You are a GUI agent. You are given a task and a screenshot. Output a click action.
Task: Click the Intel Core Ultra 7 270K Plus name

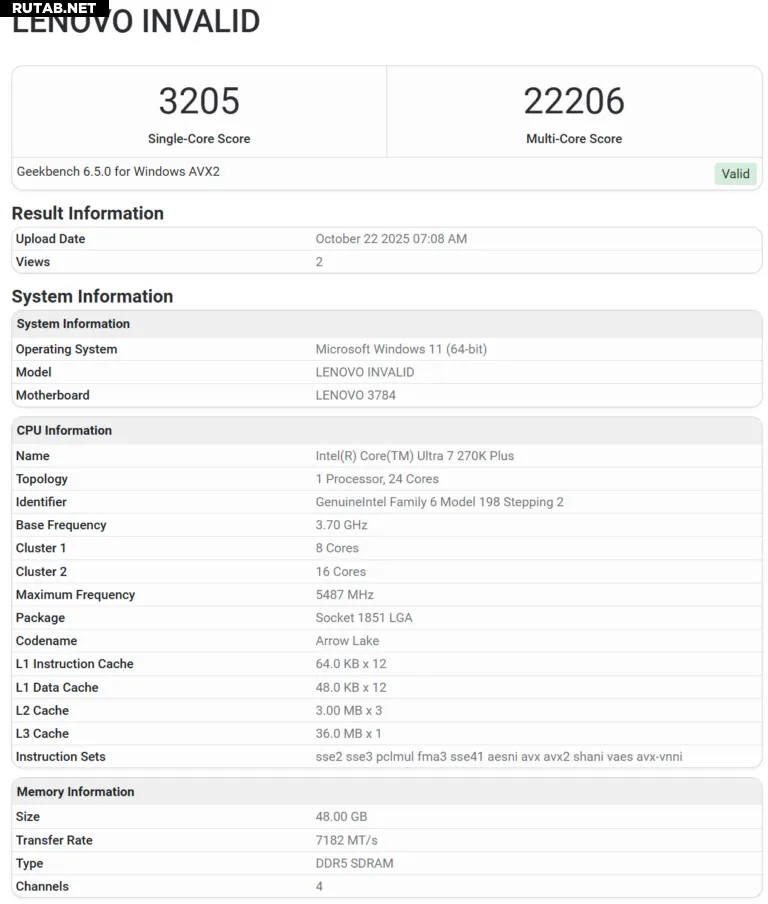(414, 456)
